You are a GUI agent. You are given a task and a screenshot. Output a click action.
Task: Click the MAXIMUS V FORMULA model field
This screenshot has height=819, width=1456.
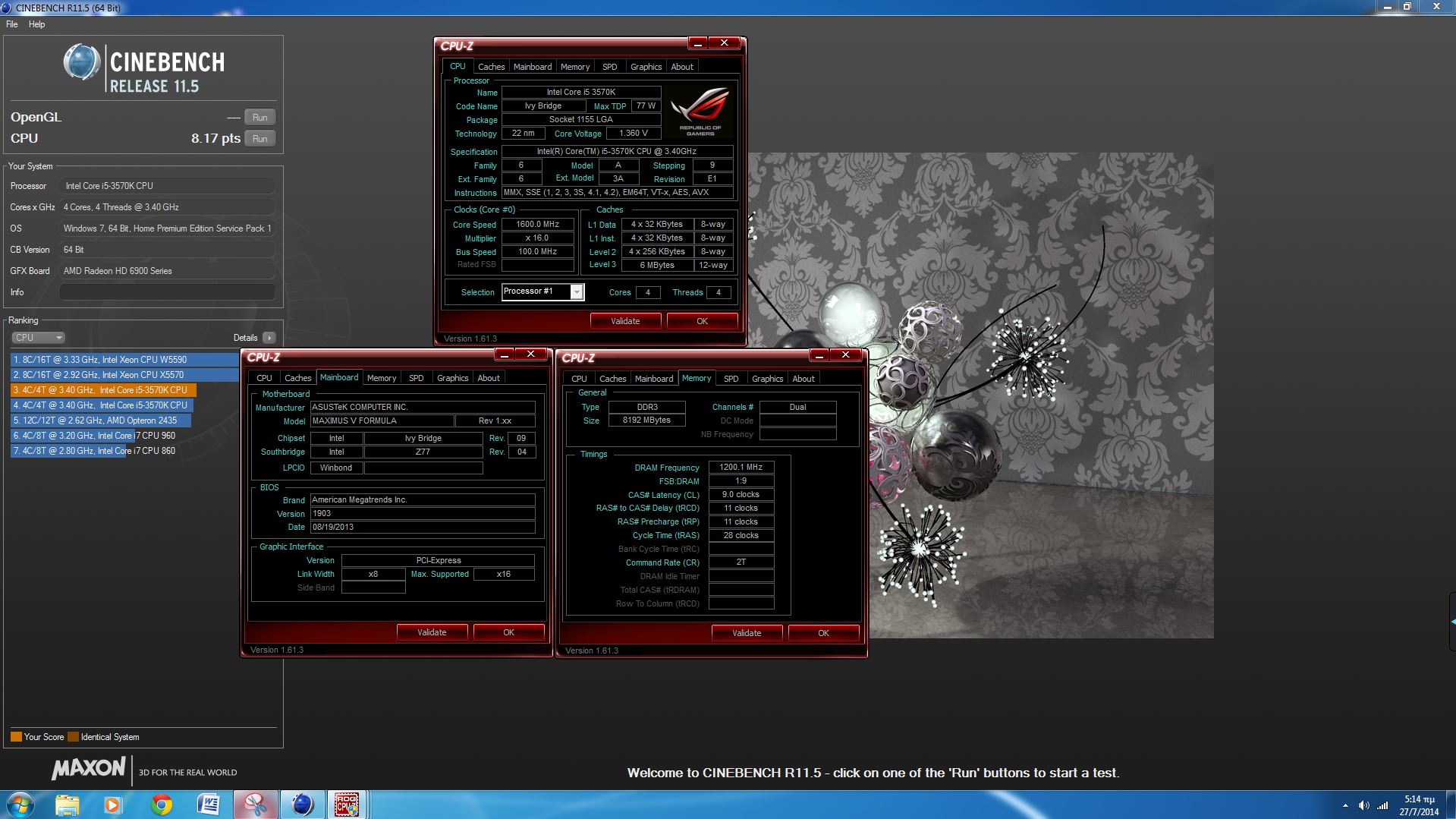click(382, 421)
